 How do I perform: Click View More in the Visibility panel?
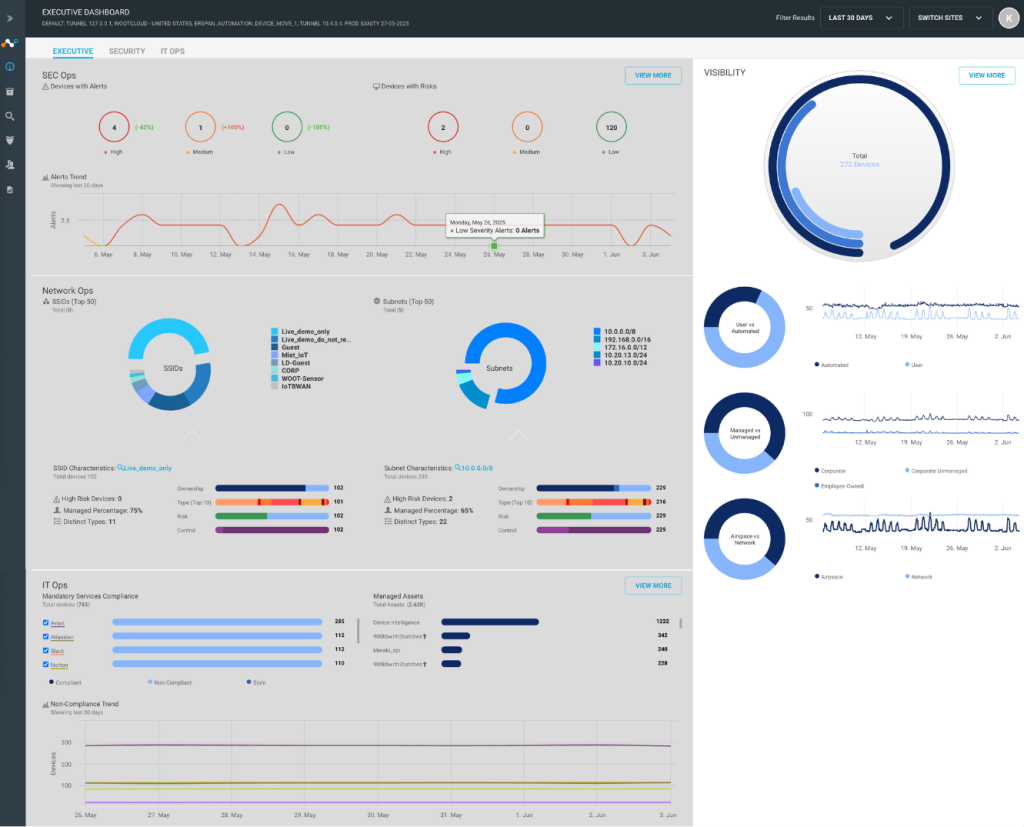pos(987,76)
